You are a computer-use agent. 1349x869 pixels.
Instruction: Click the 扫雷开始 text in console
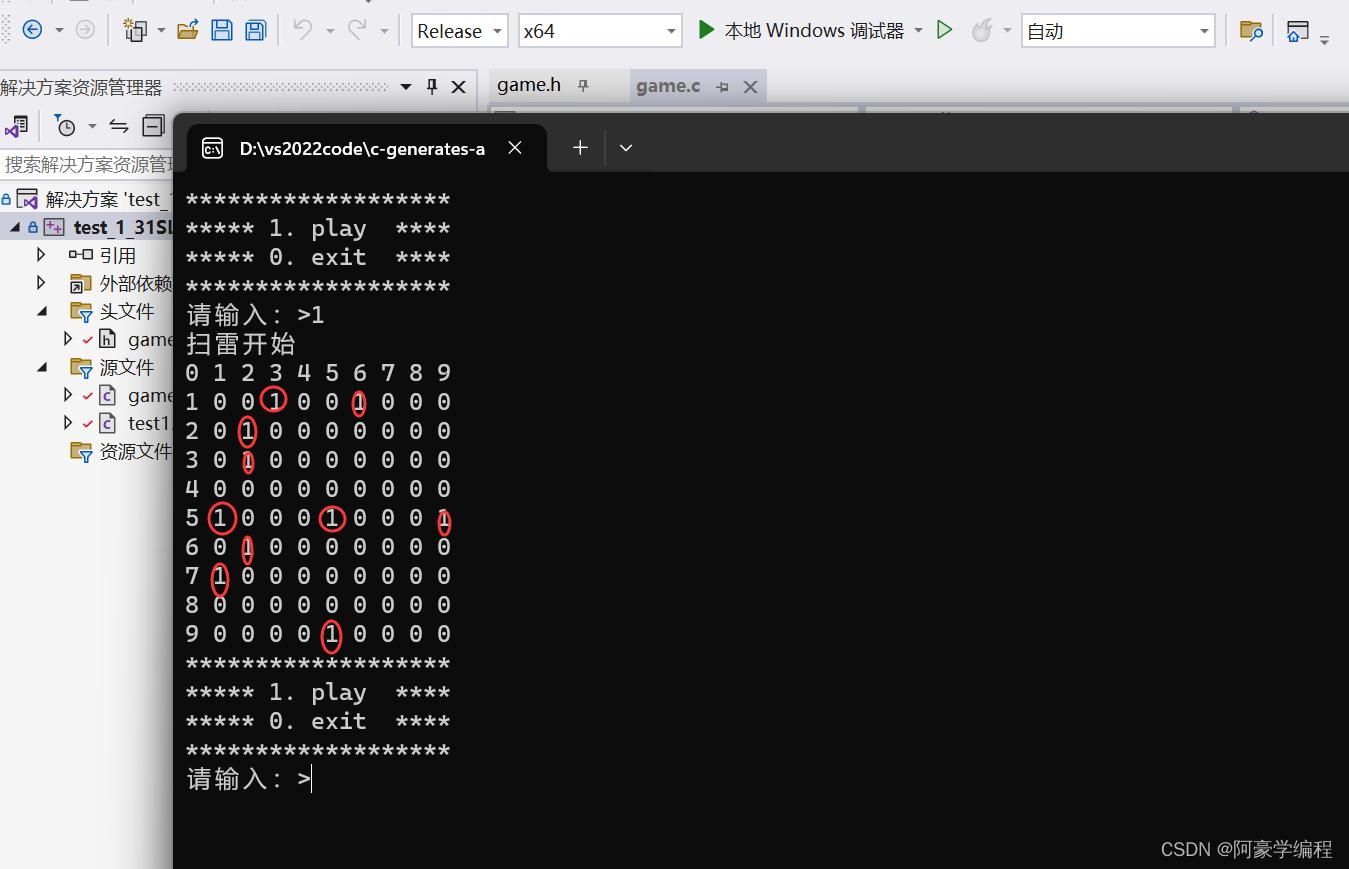241,344
